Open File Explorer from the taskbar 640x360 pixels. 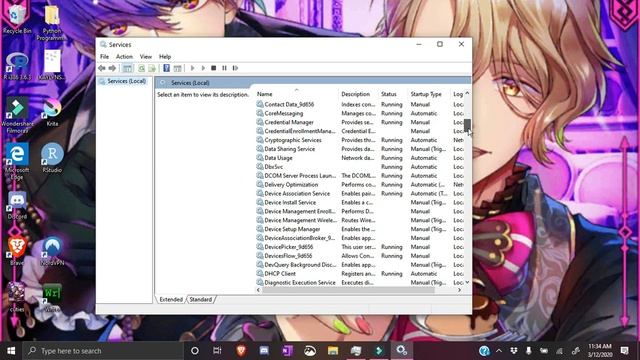point(333,351)
